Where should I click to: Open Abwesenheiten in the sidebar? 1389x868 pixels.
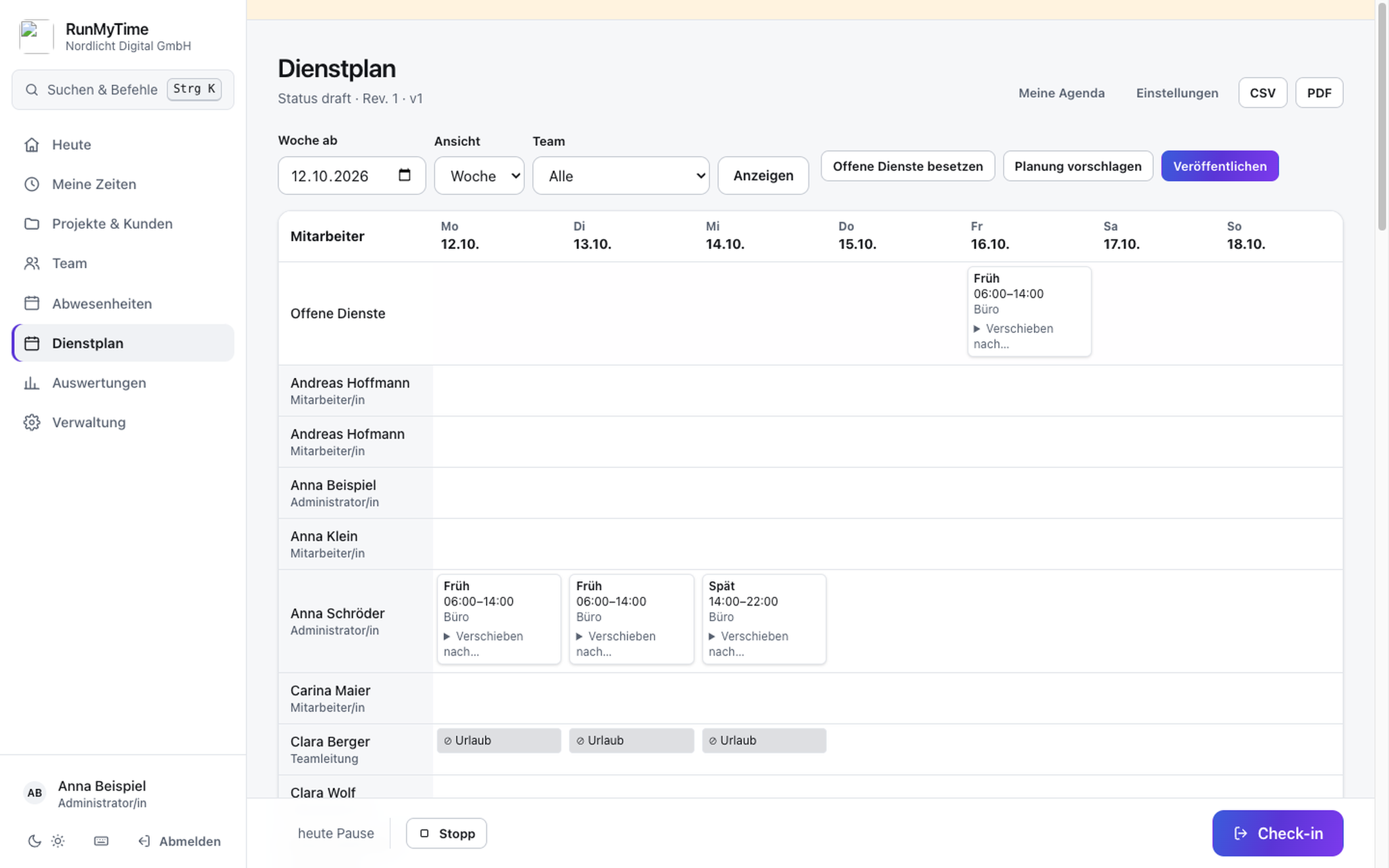123,303
